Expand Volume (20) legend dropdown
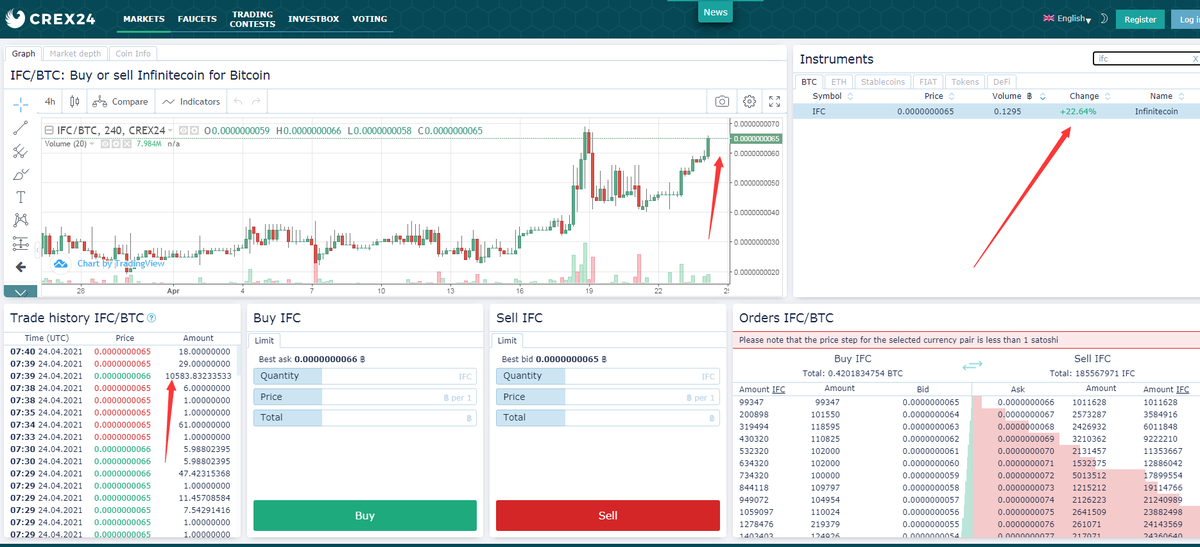The image size is (1200, 547). coord(92,144)
